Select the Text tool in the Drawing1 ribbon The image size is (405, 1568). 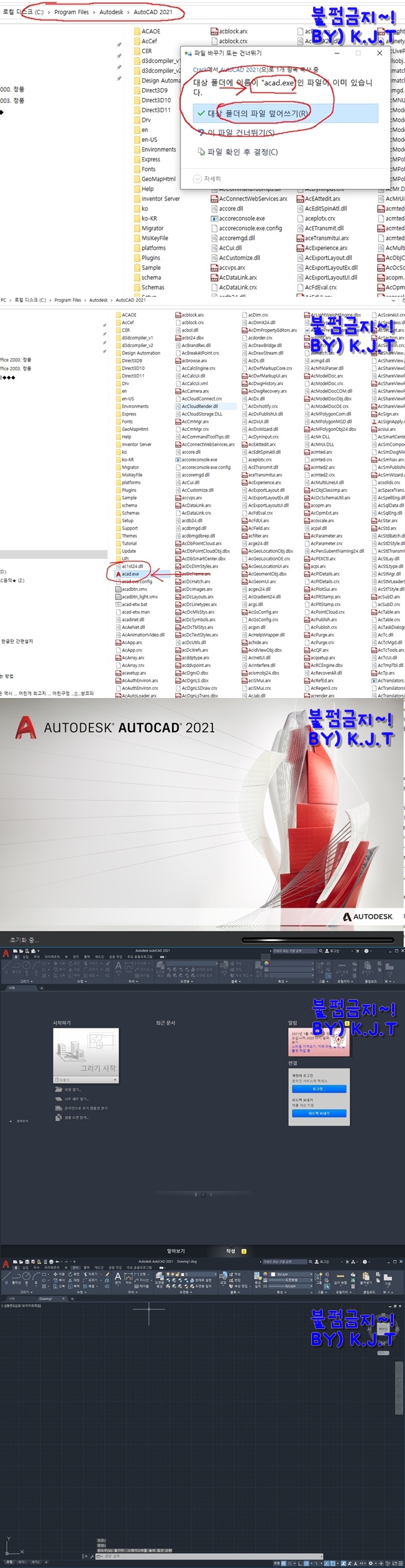118,1277
